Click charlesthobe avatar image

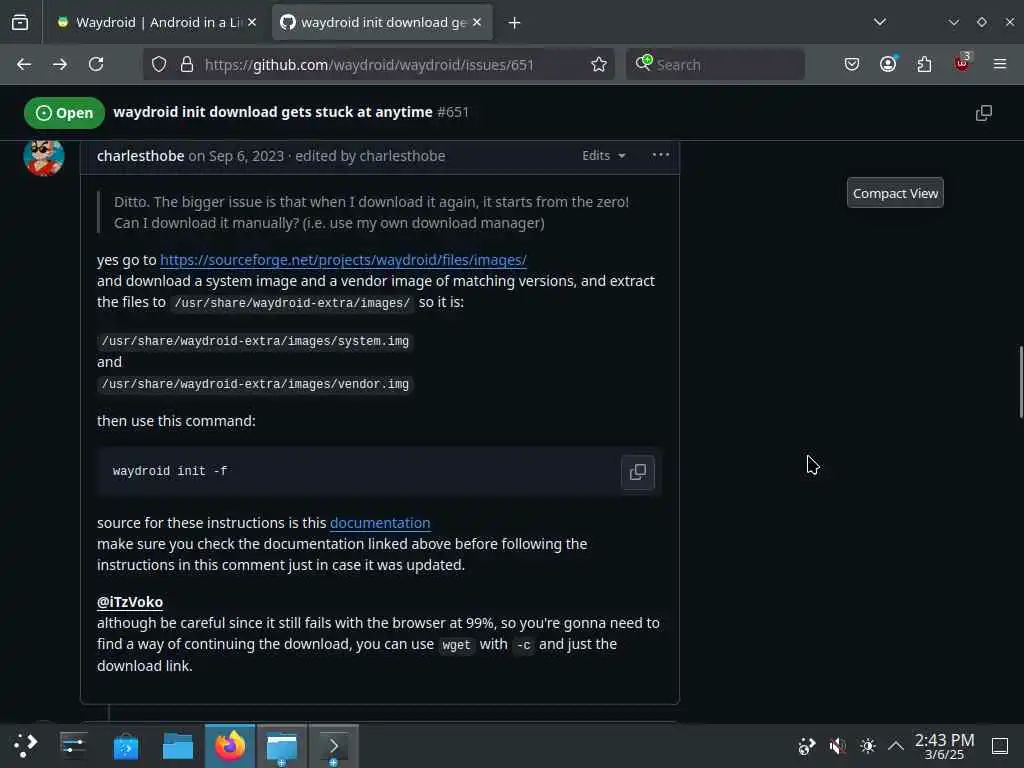pos(44,157)
